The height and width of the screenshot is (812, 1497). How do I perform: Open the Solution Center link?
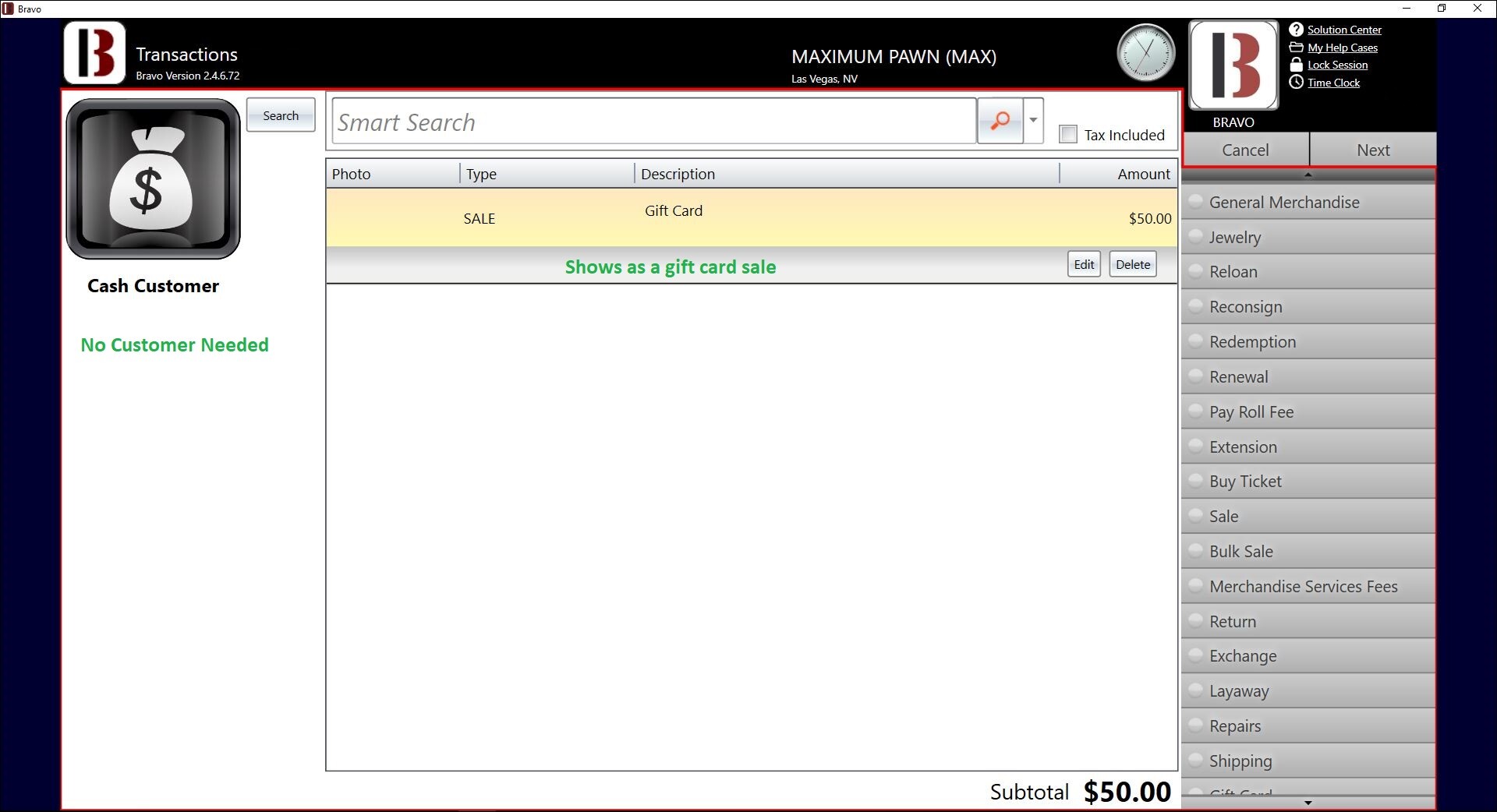(1344, 30)
